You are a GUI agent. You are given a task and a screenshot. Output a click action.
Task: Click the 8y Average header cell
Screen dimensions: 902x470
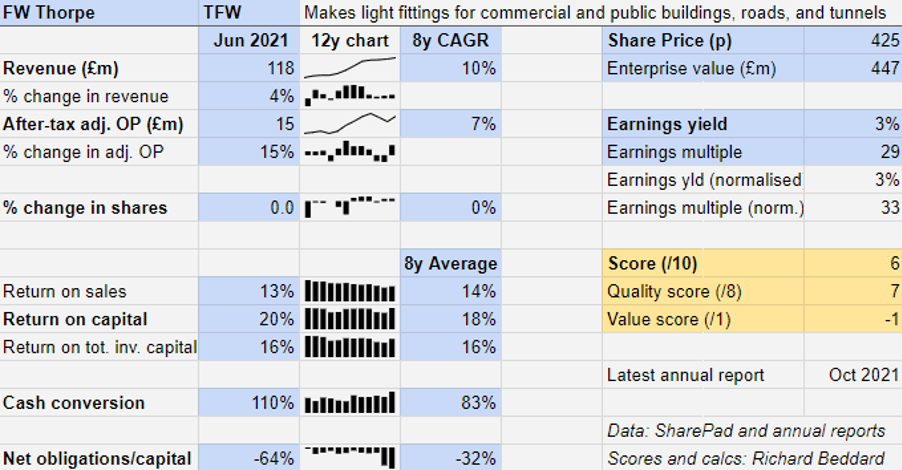450,263
